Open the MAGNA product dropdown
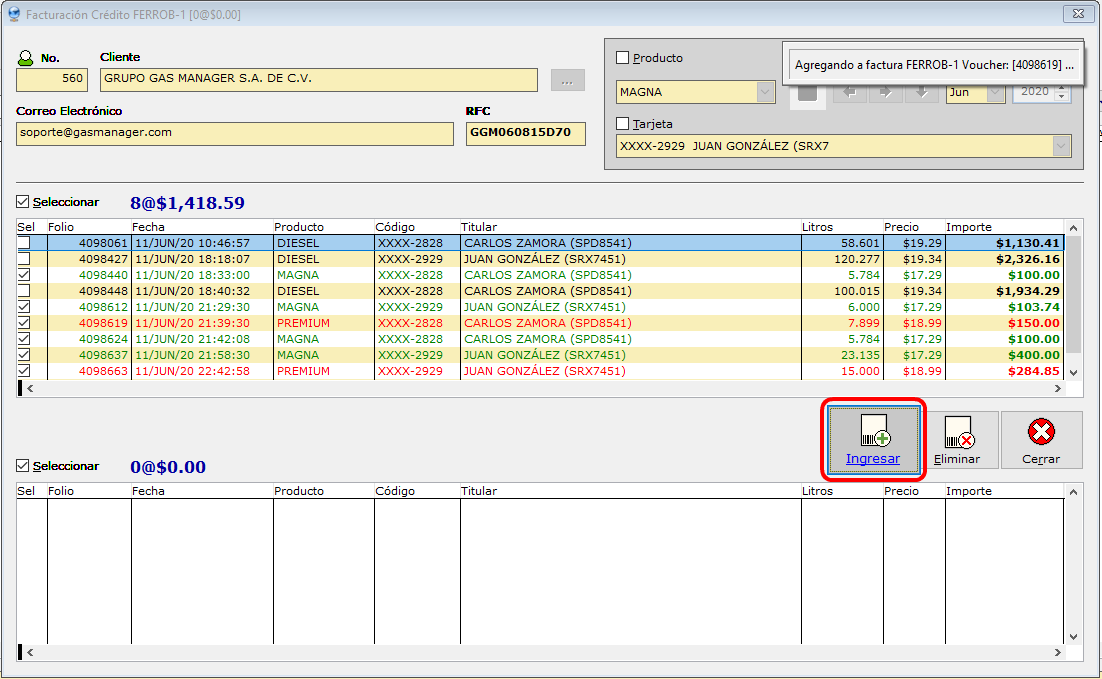The image size is (1102, 679). [766, 92]
